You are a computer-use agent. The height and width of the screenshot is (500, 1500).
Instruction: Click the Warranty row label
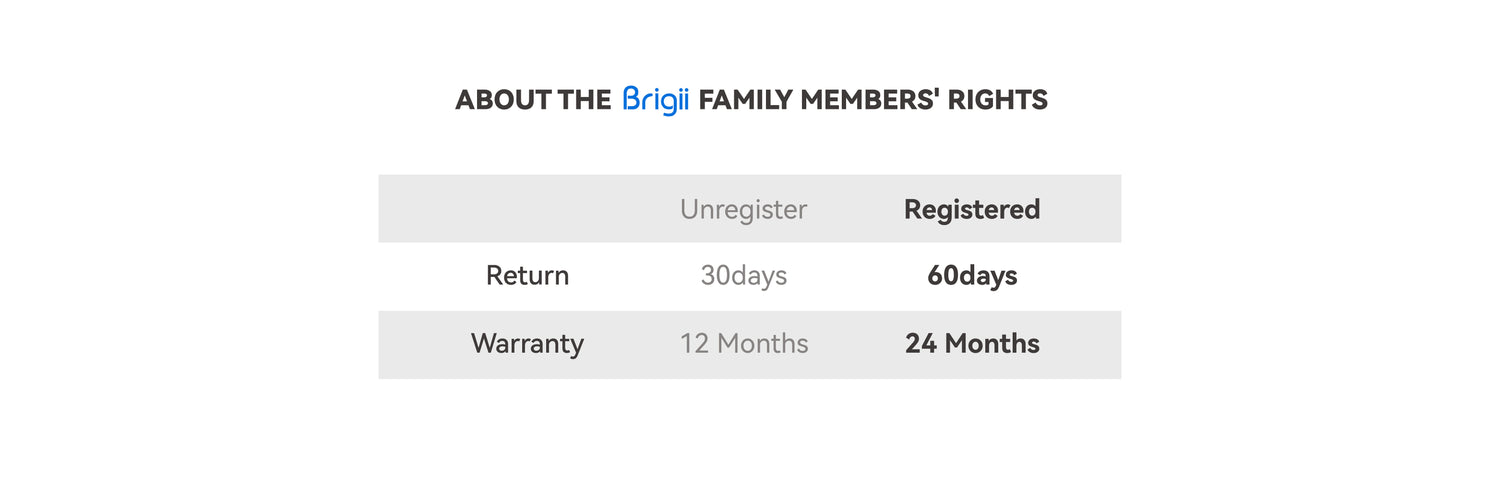[527, 344]
